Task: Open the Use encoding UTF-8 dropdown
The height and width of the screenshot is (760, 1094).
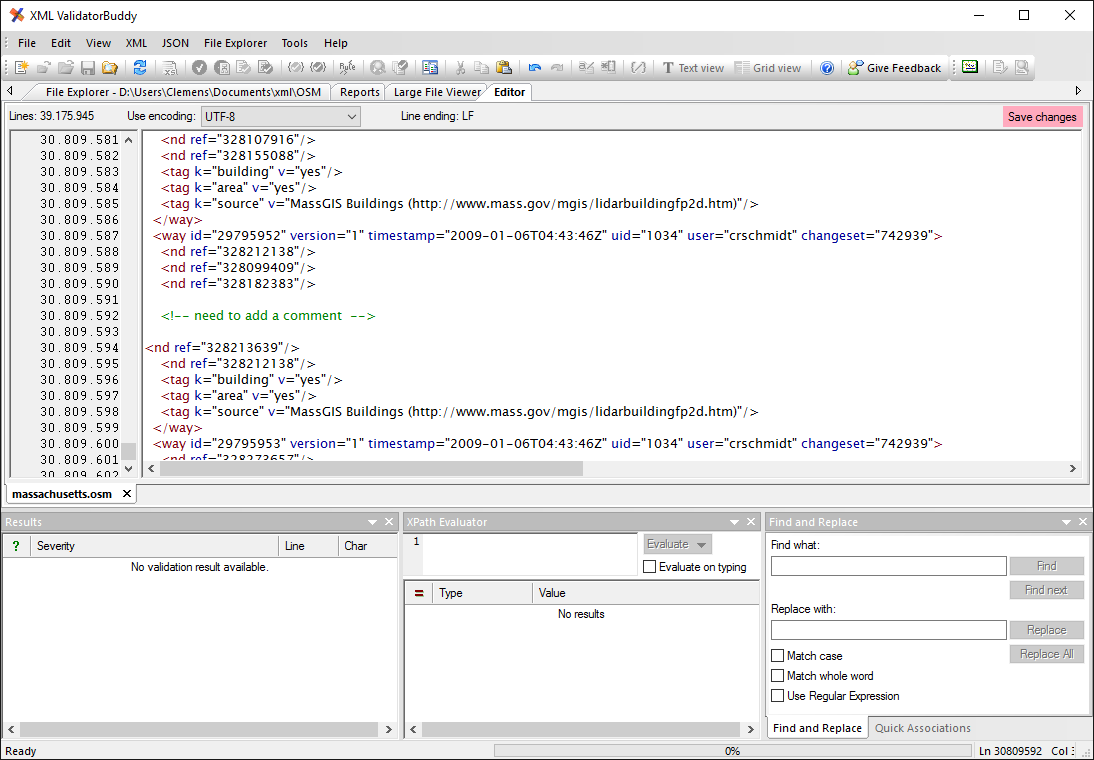Action: 281,117
